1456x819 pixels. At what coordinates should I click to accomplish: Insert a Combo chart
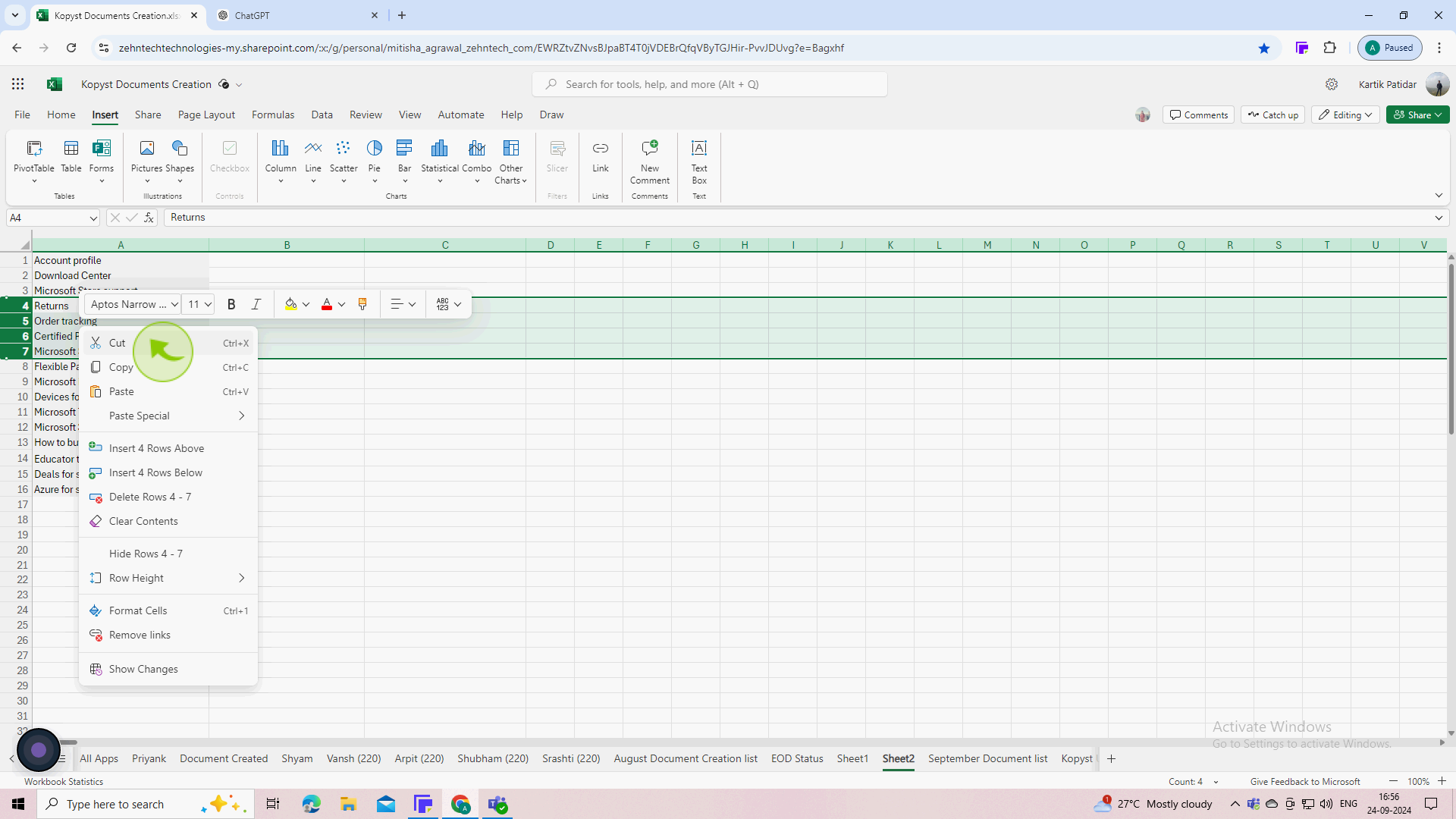click(477, 160)
